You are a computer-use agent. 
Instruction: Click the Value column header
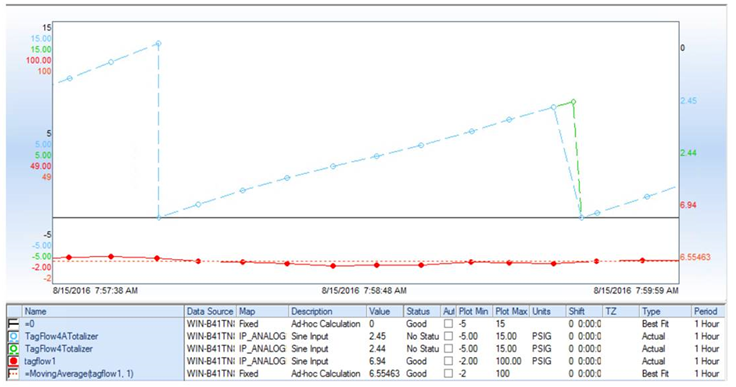(x=385, y=311)
